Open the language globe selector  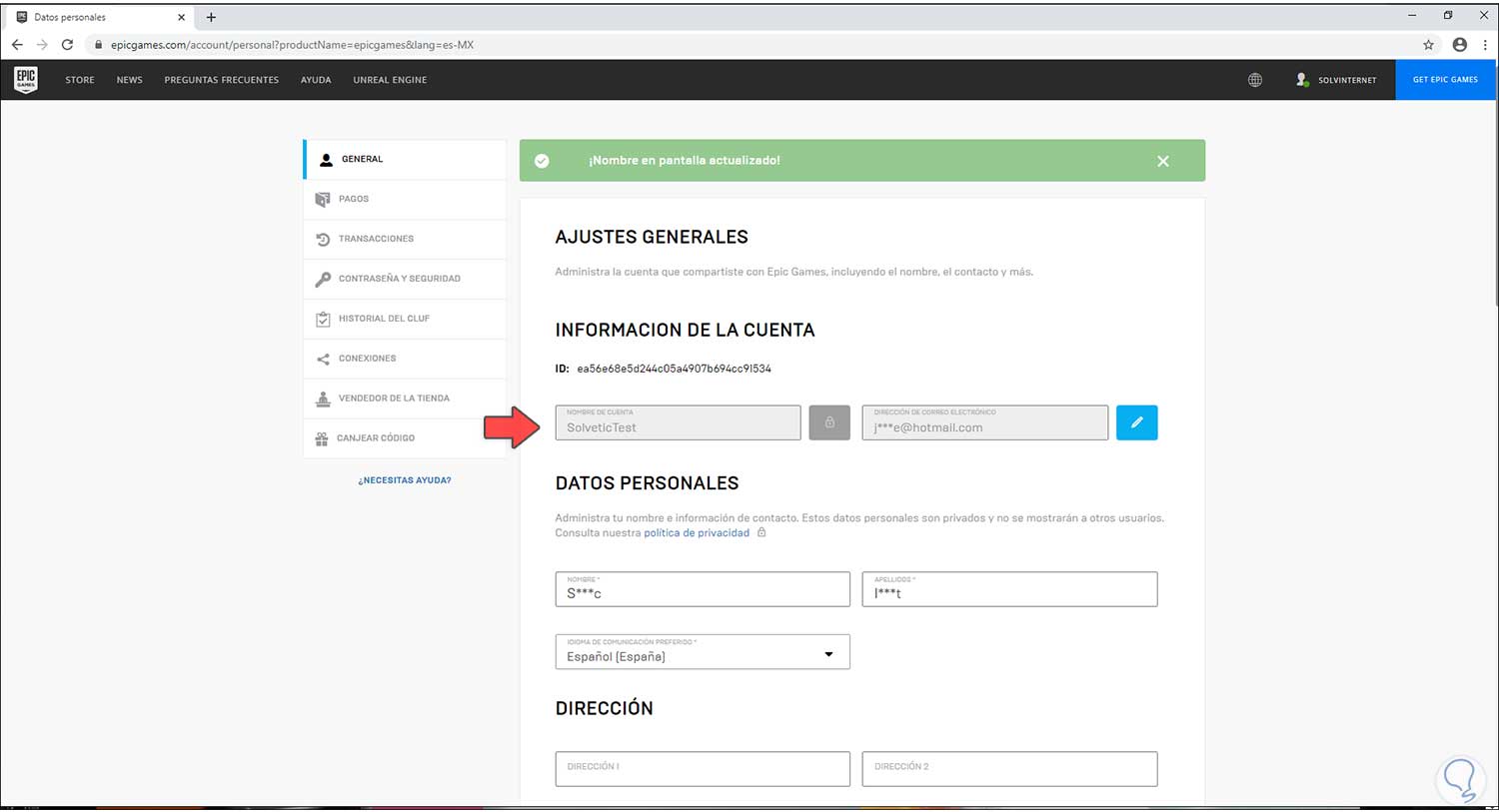click(1255, 80)
